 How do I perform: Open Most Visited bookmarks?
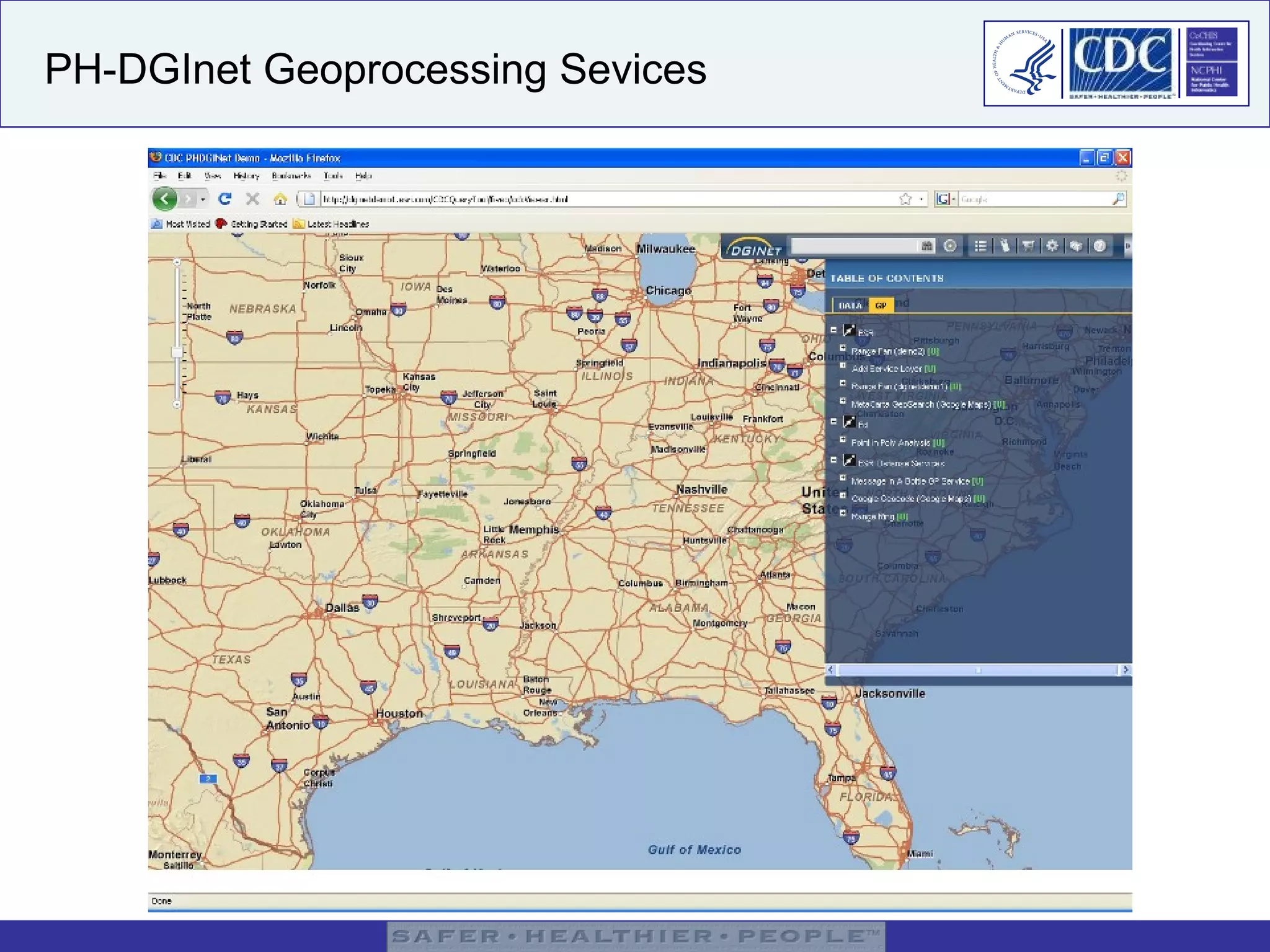pos(181,224)
